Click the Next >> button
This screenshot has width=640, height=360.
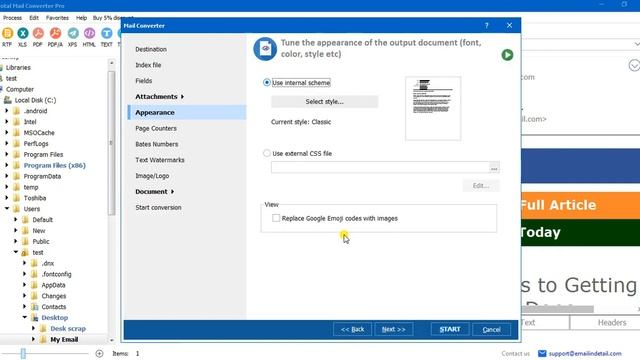point(393,329)
